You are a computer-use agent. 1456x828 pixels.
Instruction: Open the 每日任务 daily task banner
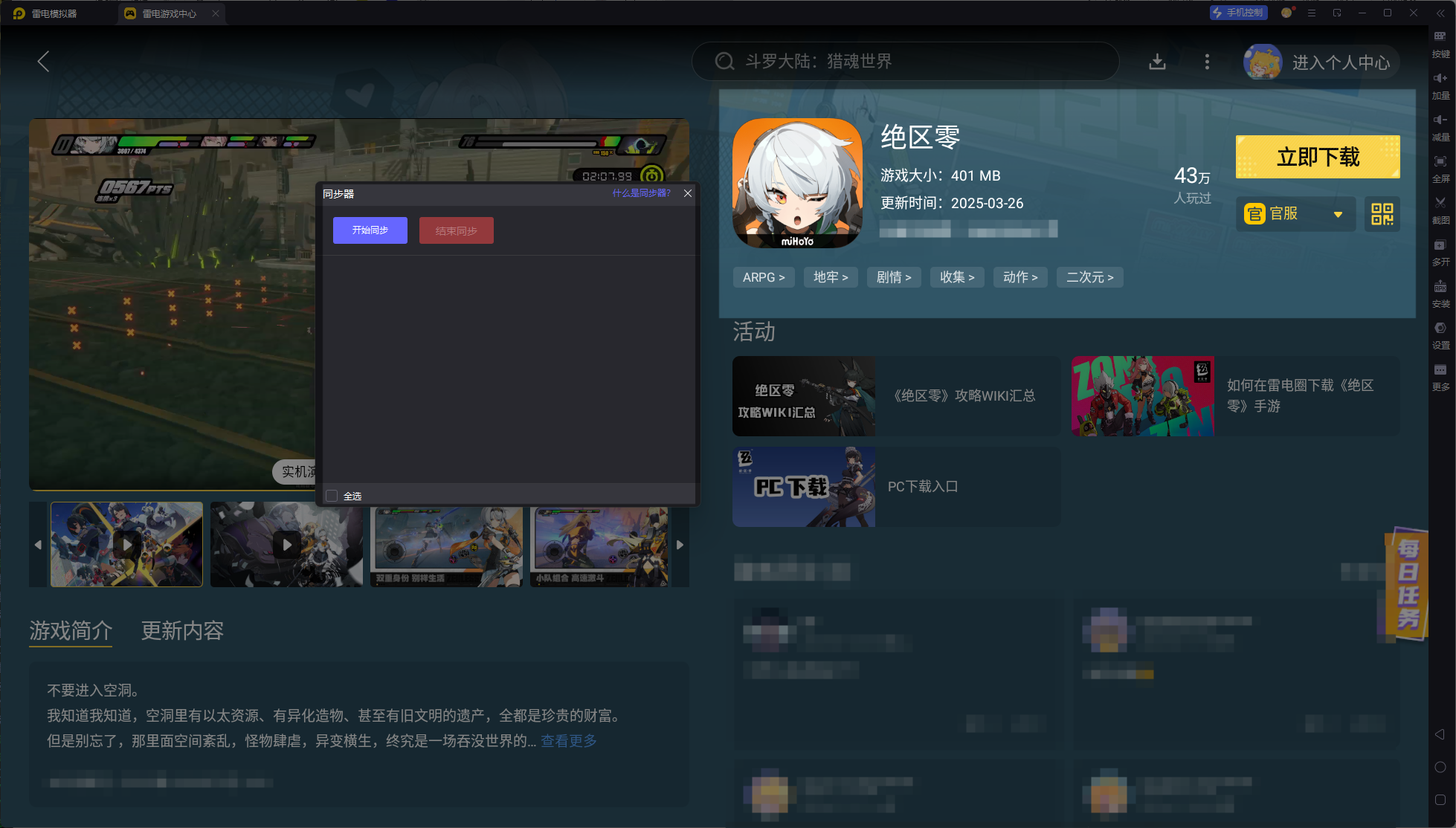point(1407,583)
